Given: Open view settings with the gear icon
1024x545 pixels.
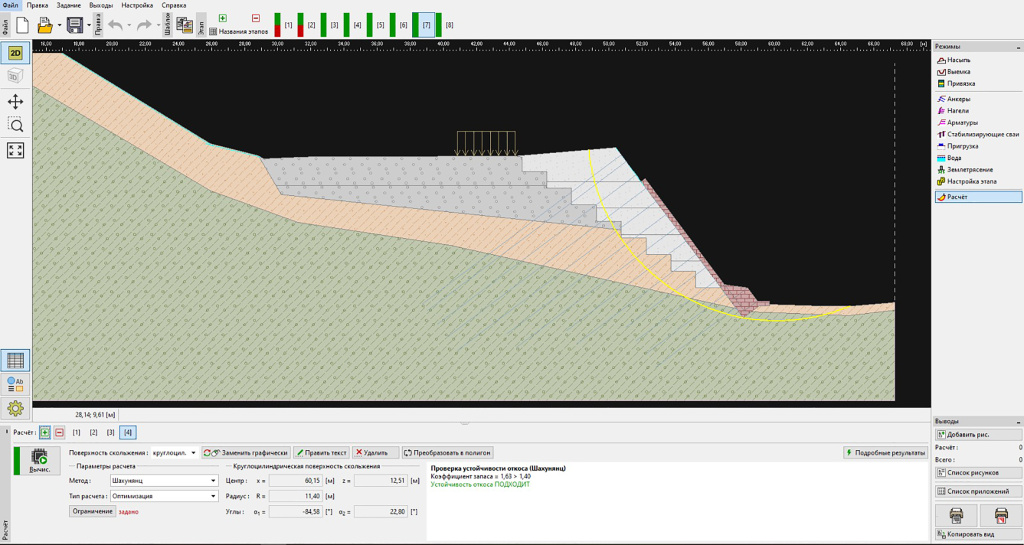Looking at the screenshot, I should point(15,409).
